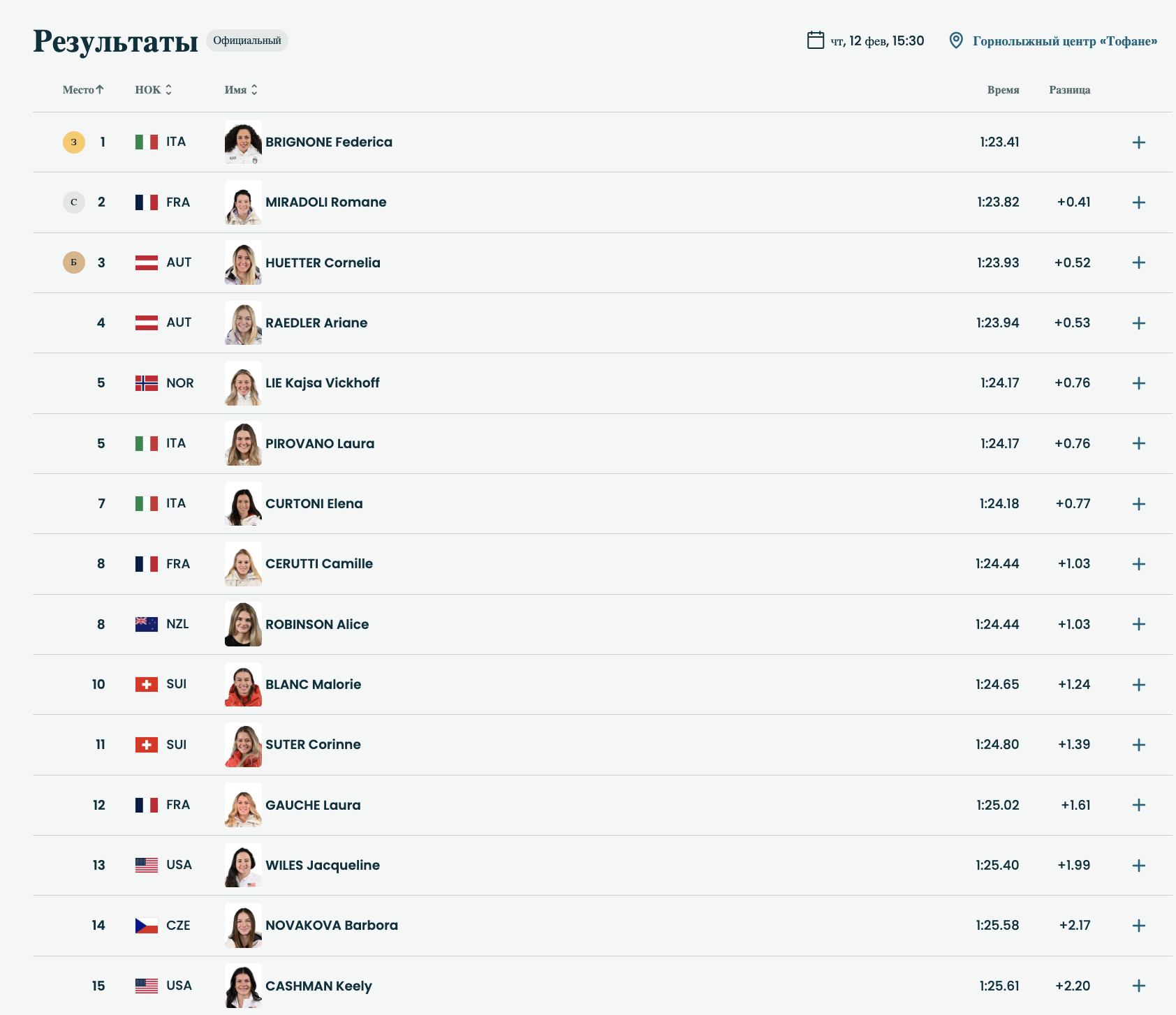Image resolution: width=1176 pixels, height=1015 pixels.
Task: Click the Czech flag in Novakova's row
Action: (147, 926)
